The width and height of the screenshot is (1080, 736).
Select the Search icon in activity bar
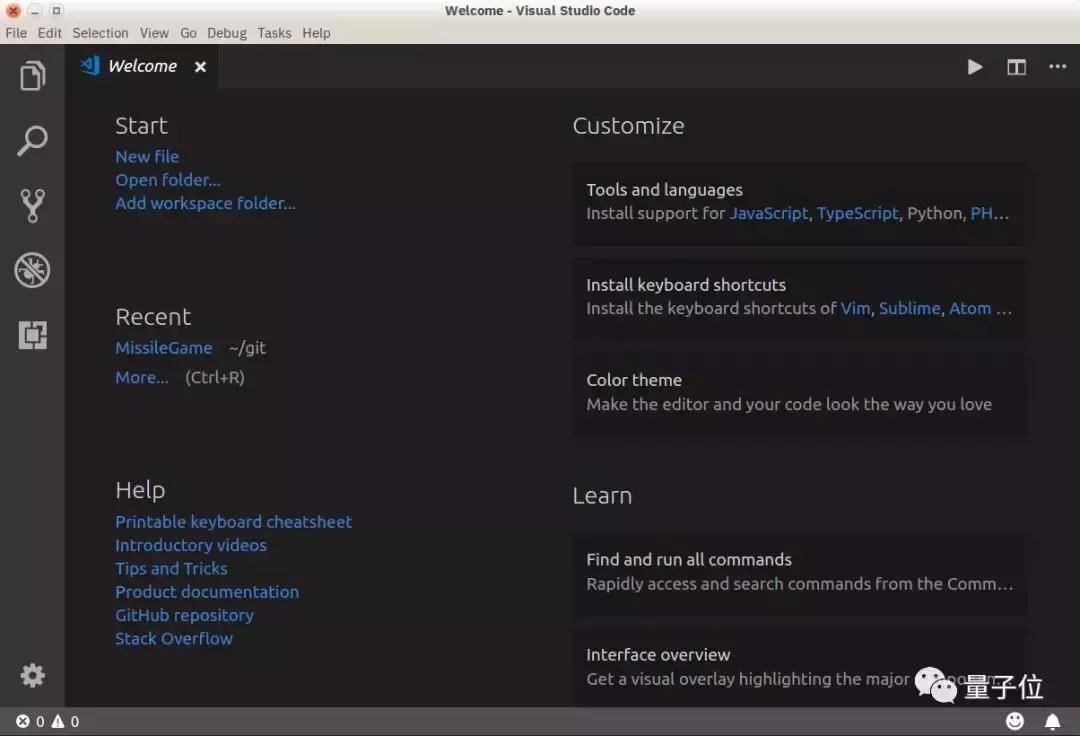[32, 140]
